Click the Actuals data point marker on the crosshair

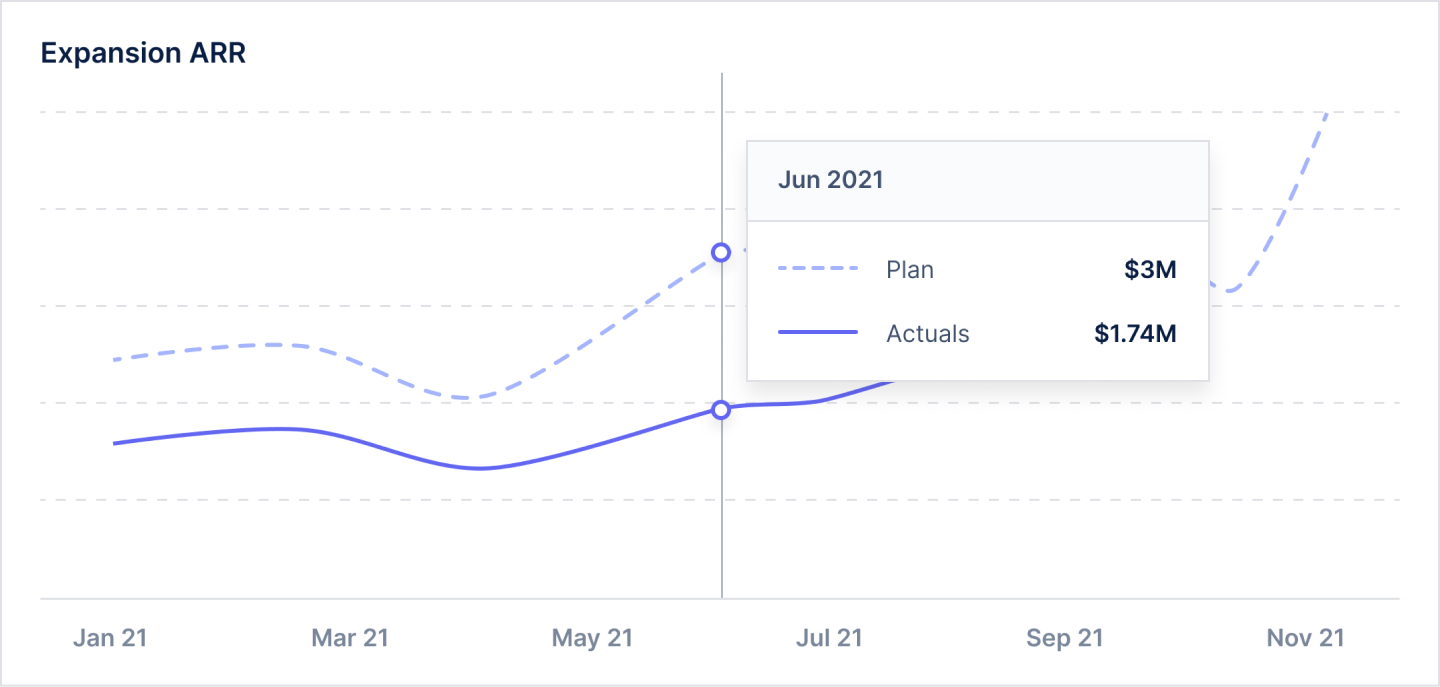pos(721,410)
